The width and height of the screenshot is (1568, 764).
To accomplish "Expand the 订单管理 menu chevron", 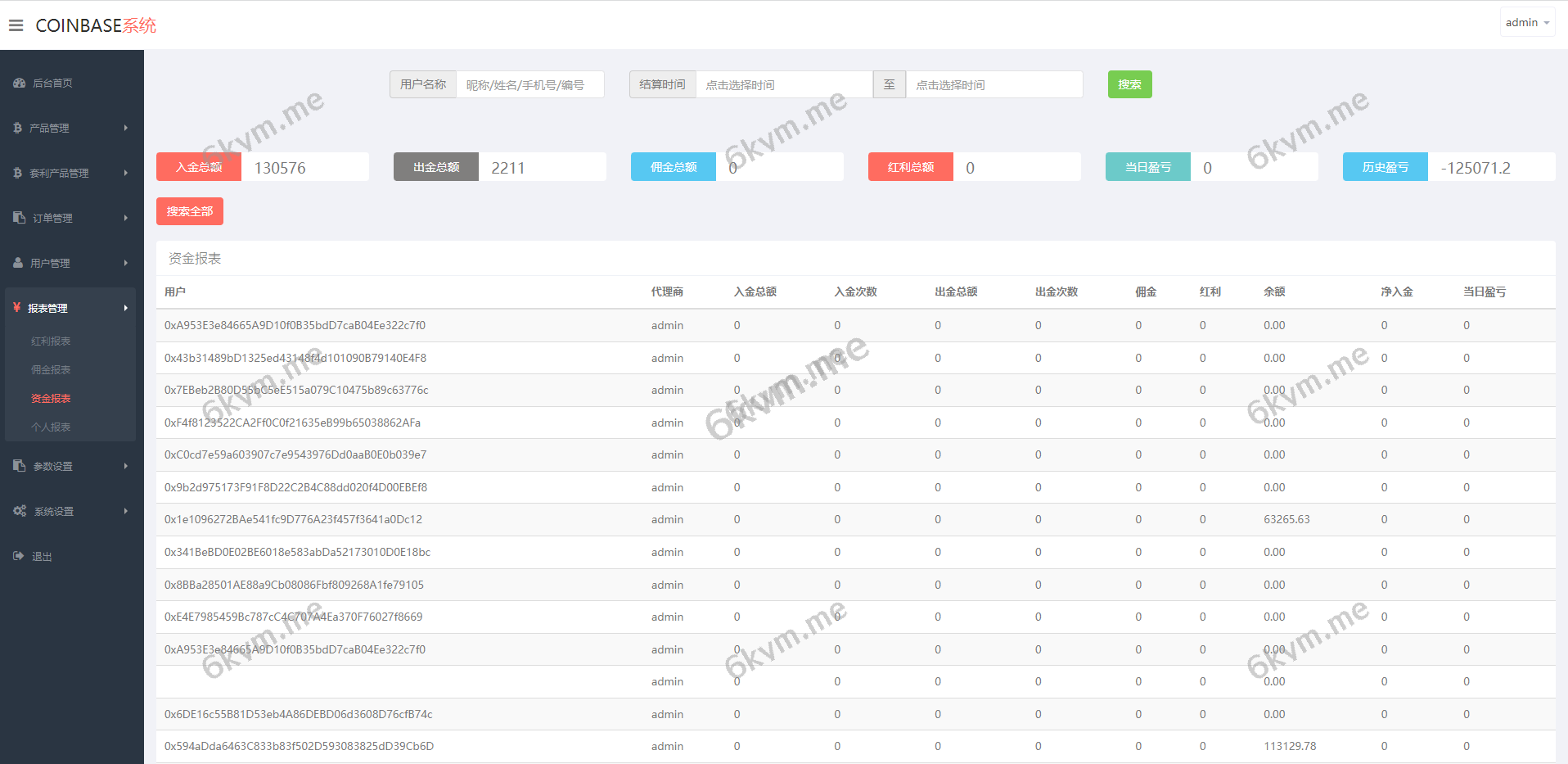I will pyautogui.click(x=126, y=218).
